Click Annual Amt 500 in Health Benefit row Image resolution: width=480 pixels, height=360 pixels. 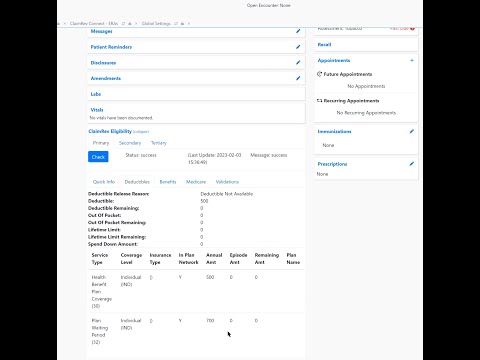210,277
